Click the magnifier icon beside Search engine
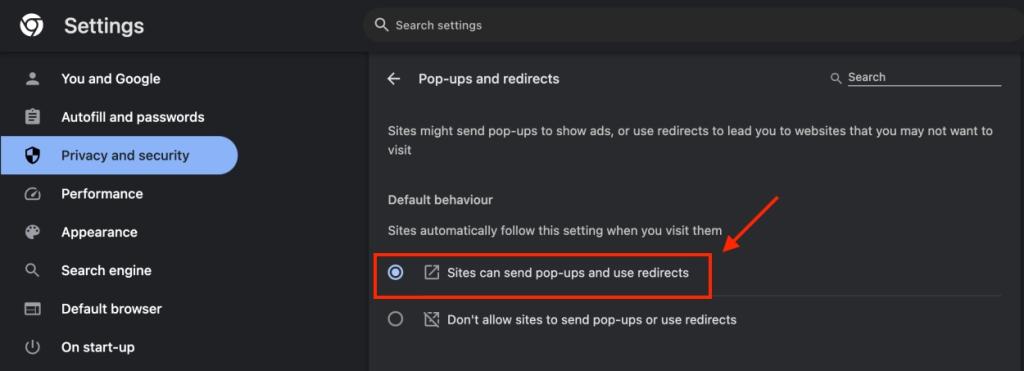The image size is (1024, 371). click(32, 270)
